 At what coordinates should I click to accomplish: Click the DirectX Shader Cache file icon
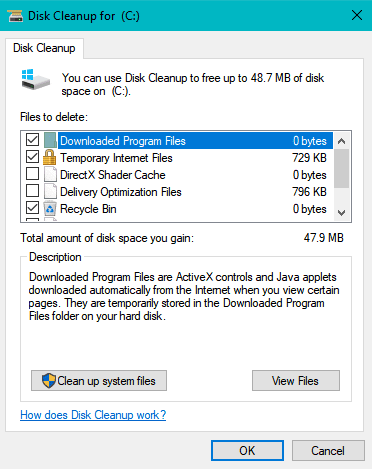(50, 174)
